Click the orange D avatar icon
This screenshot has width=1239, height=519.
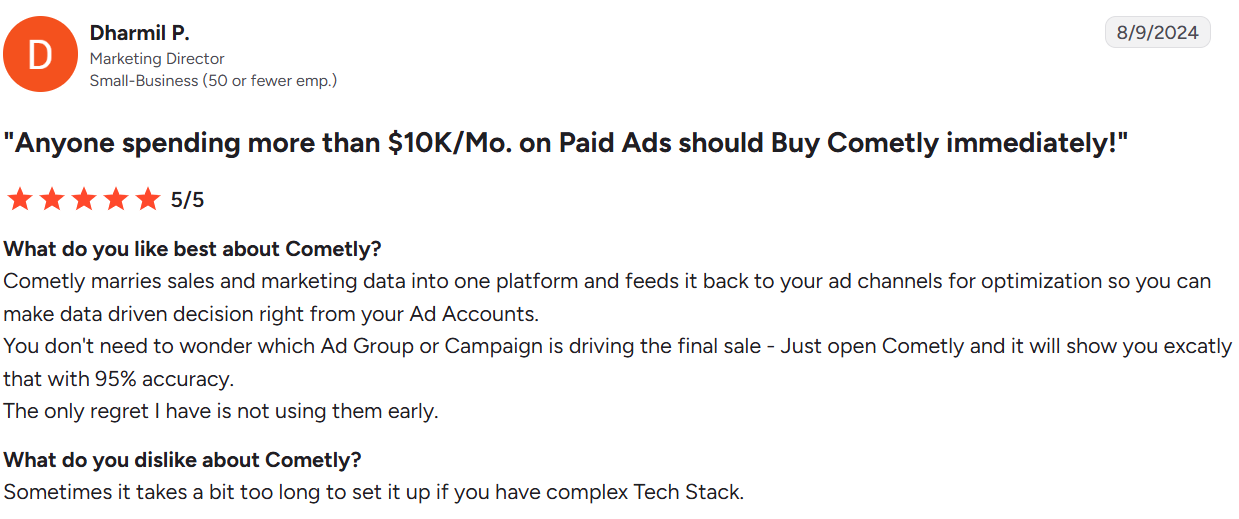click(x=41, y=54)
